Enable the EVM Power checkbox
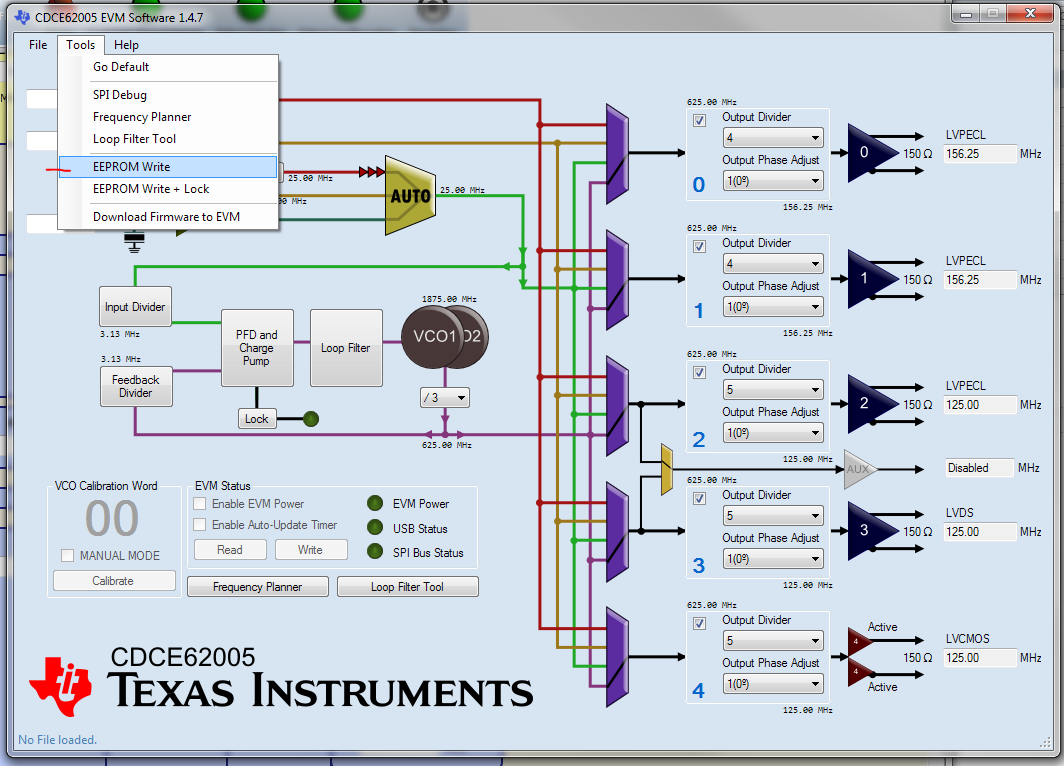1064x766 pixels. [x=198, y=503]
